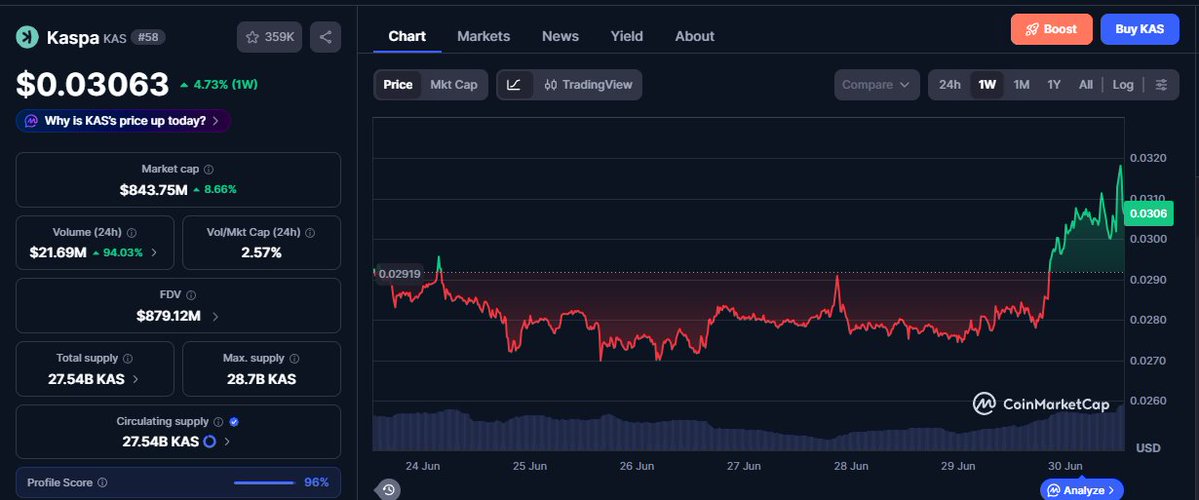
Task: Click the 2.57% Vol/Mkt Cap value
Action: pos(262,252)
